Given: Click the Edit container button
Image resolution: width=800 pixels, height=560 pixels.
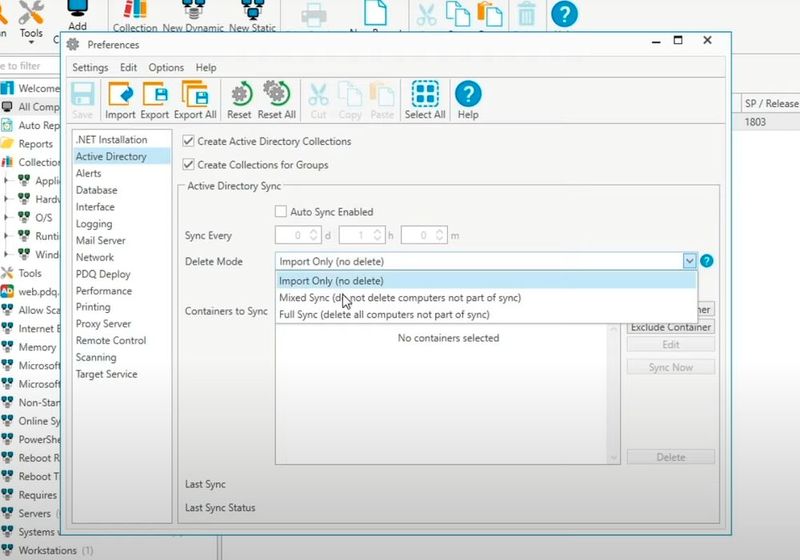Looking at the screenshot, I should [x=670, y=344].
